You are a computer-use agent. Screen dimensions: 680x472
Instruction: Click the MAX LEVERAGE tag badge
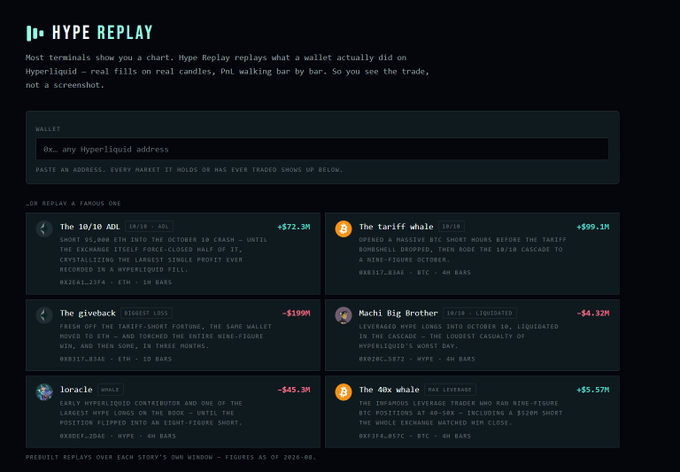(450, 390)
